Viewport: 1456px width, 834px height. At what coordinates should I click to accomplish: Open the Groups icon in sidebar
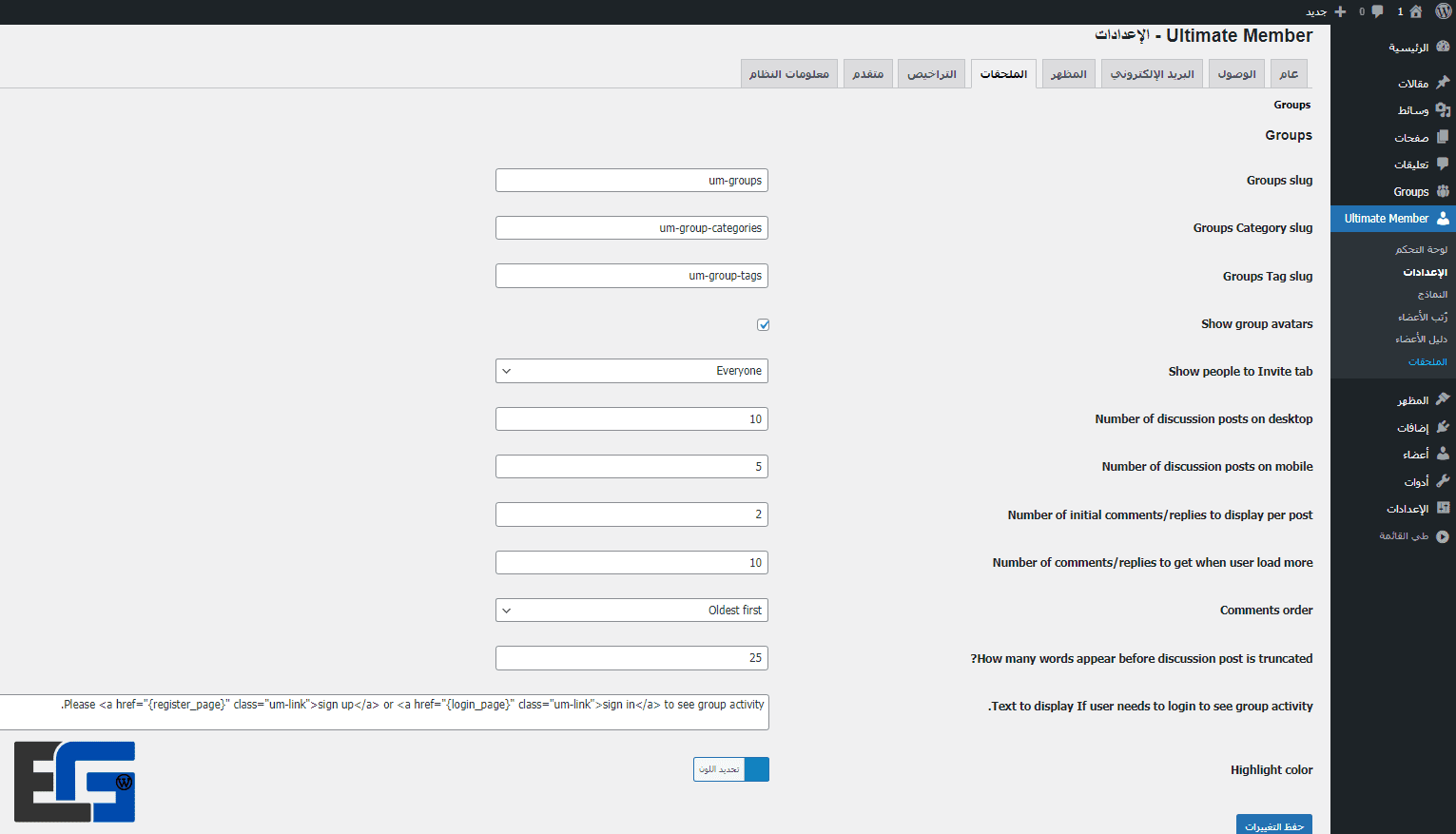pos(1443,191)
